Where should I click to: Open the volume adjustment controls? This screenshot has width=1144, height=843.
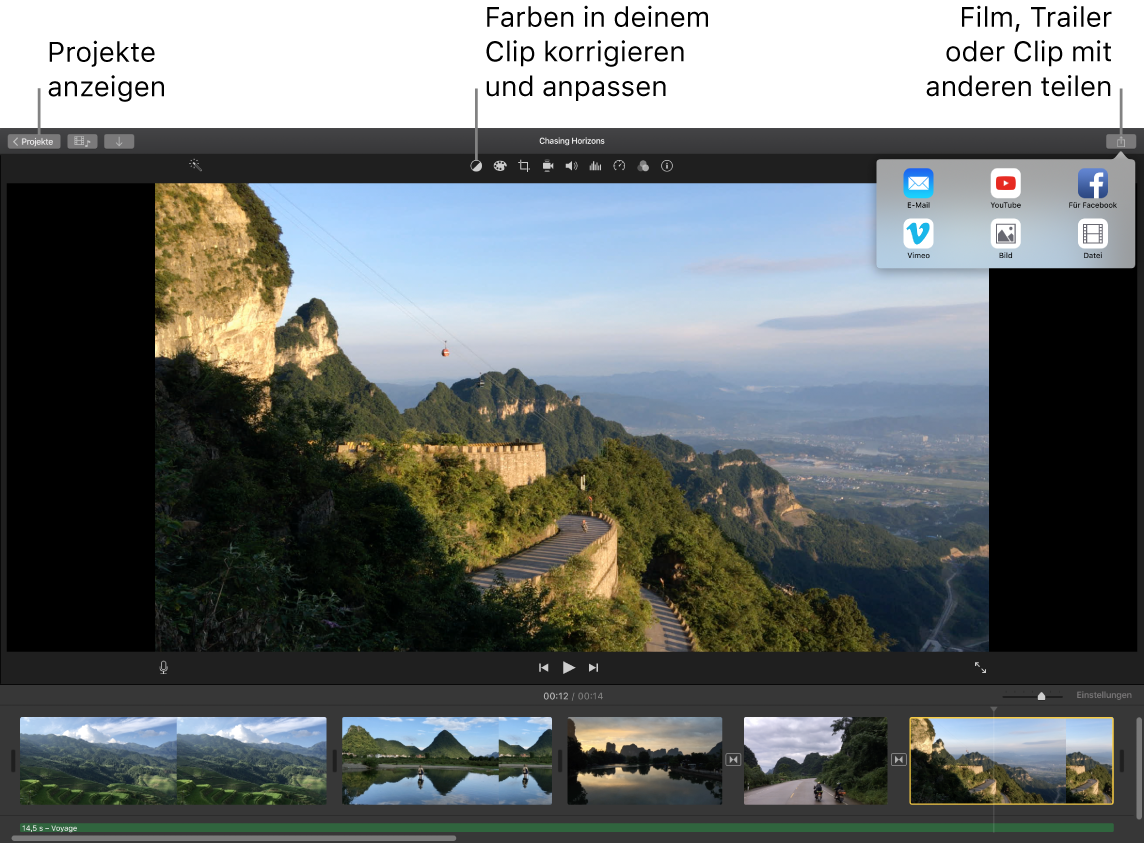pos(571,166)
